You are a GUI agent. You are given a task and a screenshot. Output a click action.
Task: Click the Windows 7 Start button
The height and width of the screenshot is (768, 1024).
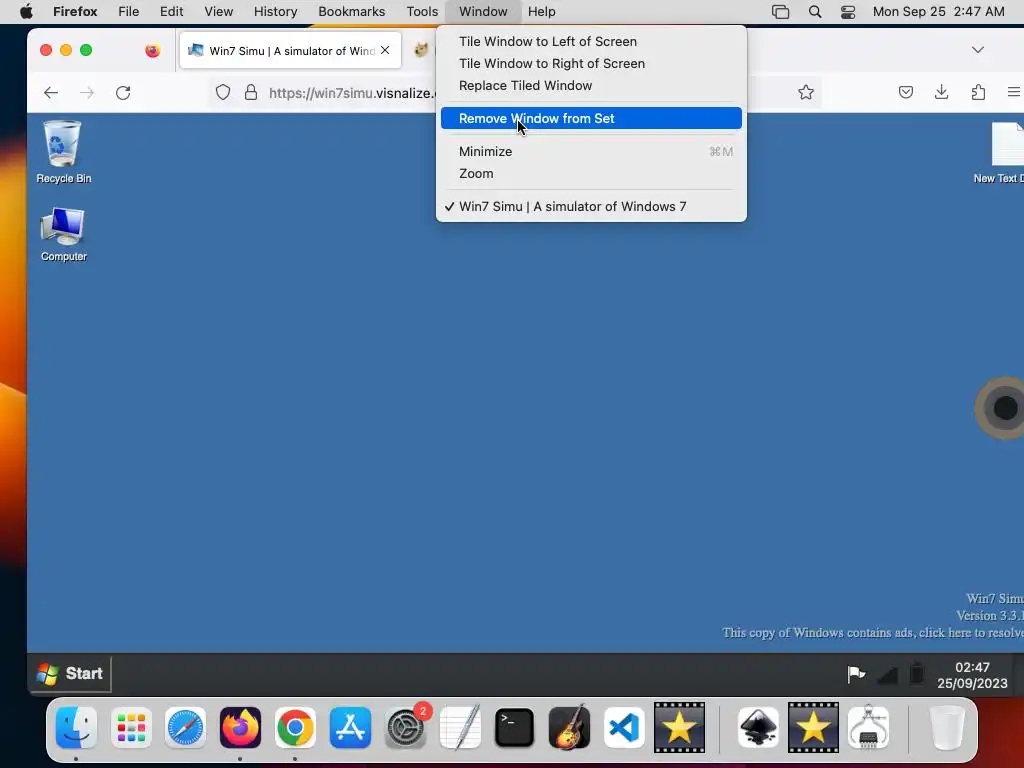(70, 673)
